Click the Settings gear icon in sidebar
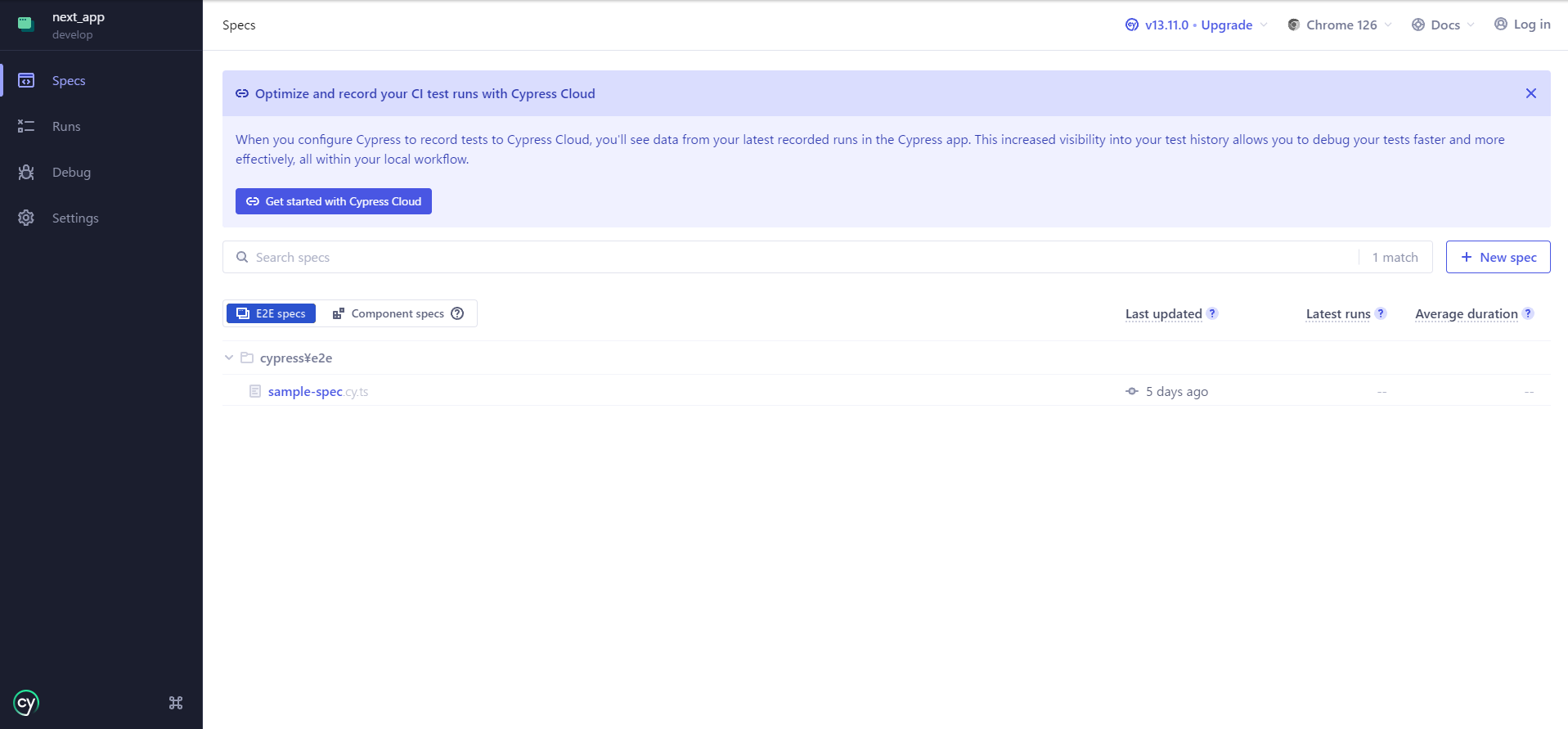Image resolution: width=1568 pixels, height=729 pixels. pyautogui.click(x=26, y=218)
